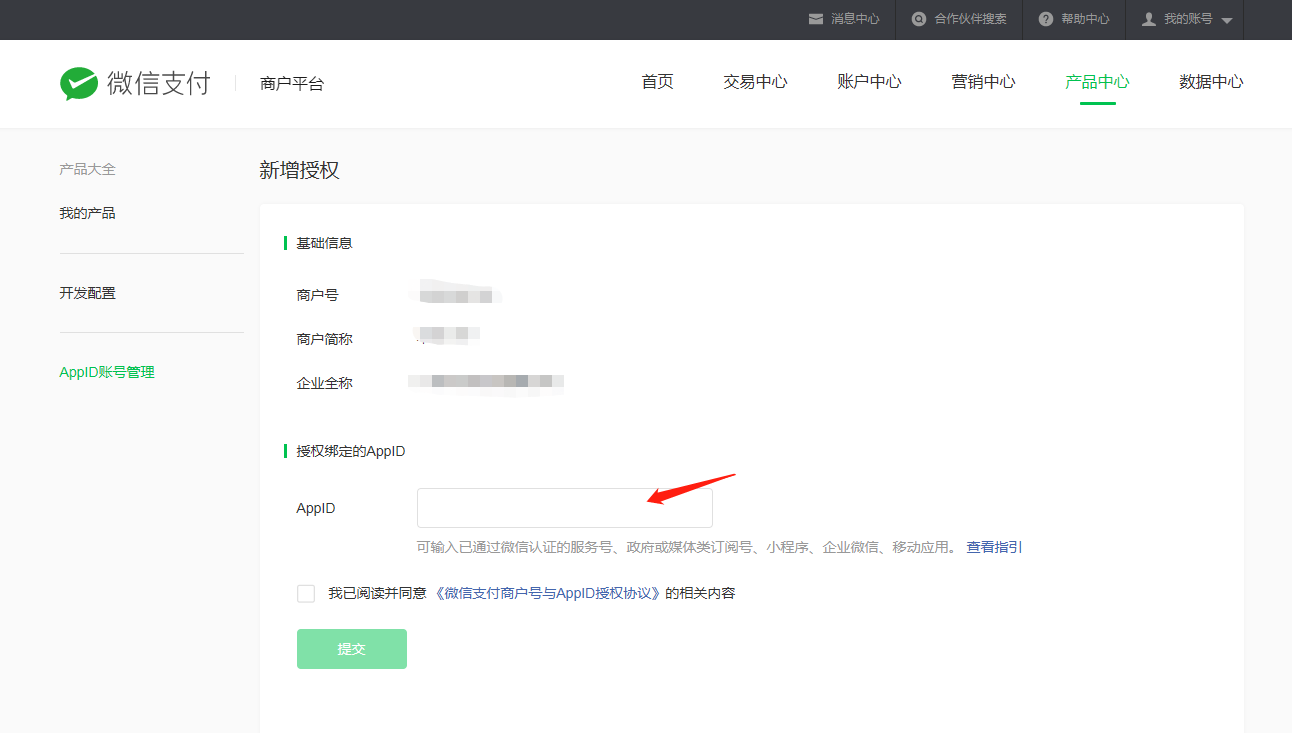Open 帮助中心 in top bar
This screenshot has height=733, width=1292.
[1085, 19]
